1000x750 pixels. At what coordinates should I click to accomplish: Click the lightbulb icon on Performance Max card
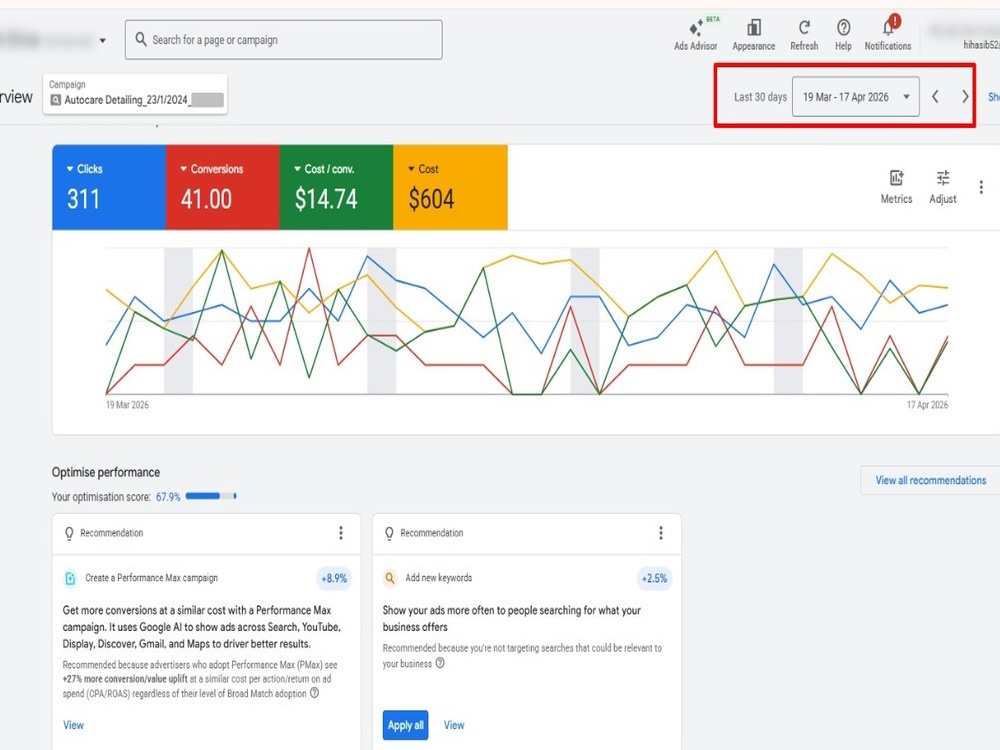(x=70, y=533)
